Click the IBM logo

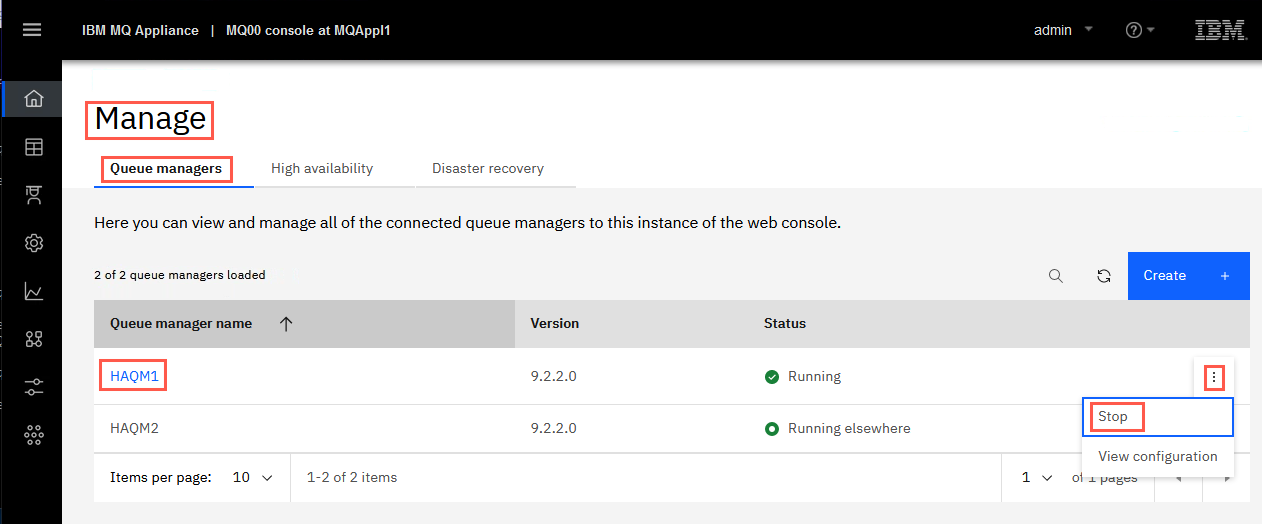point(1220,30)
